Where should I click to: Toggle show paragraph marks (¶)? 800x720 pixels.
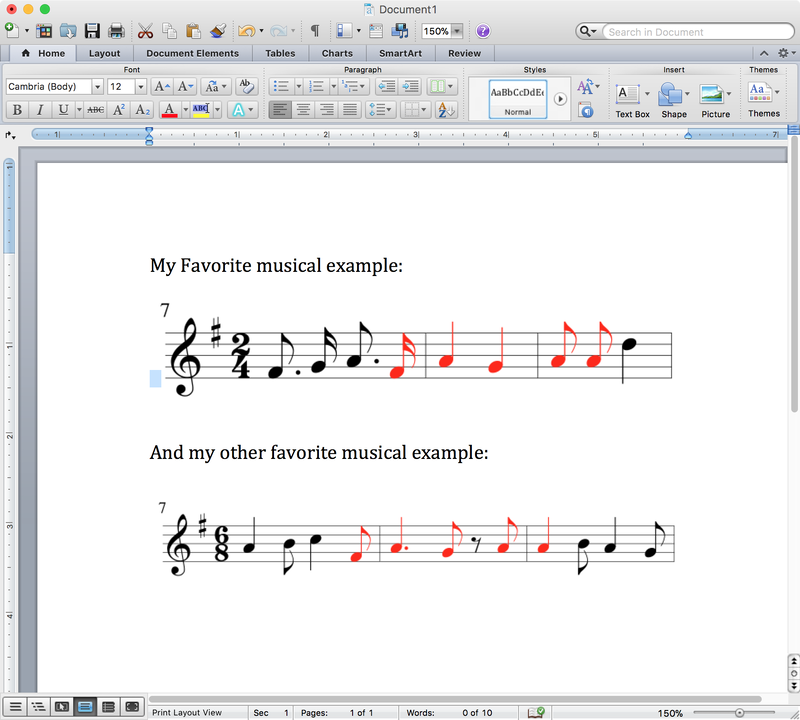[x=315, y=31]
